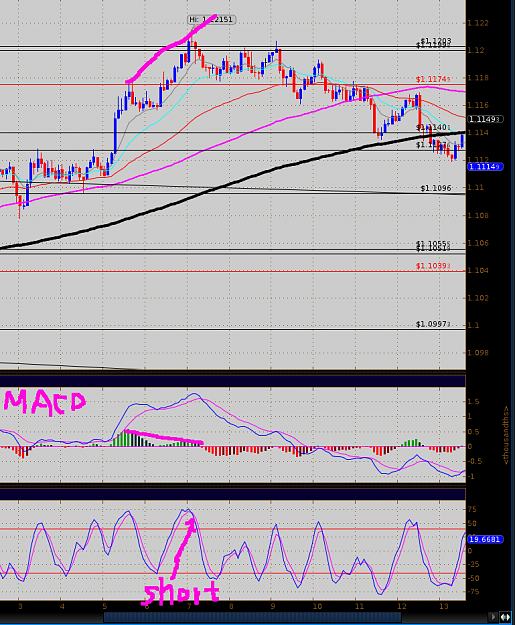Viewport: 515px width, 625px height.
Task: Click the red $1.1174 price level label
Action: point(433,79)
